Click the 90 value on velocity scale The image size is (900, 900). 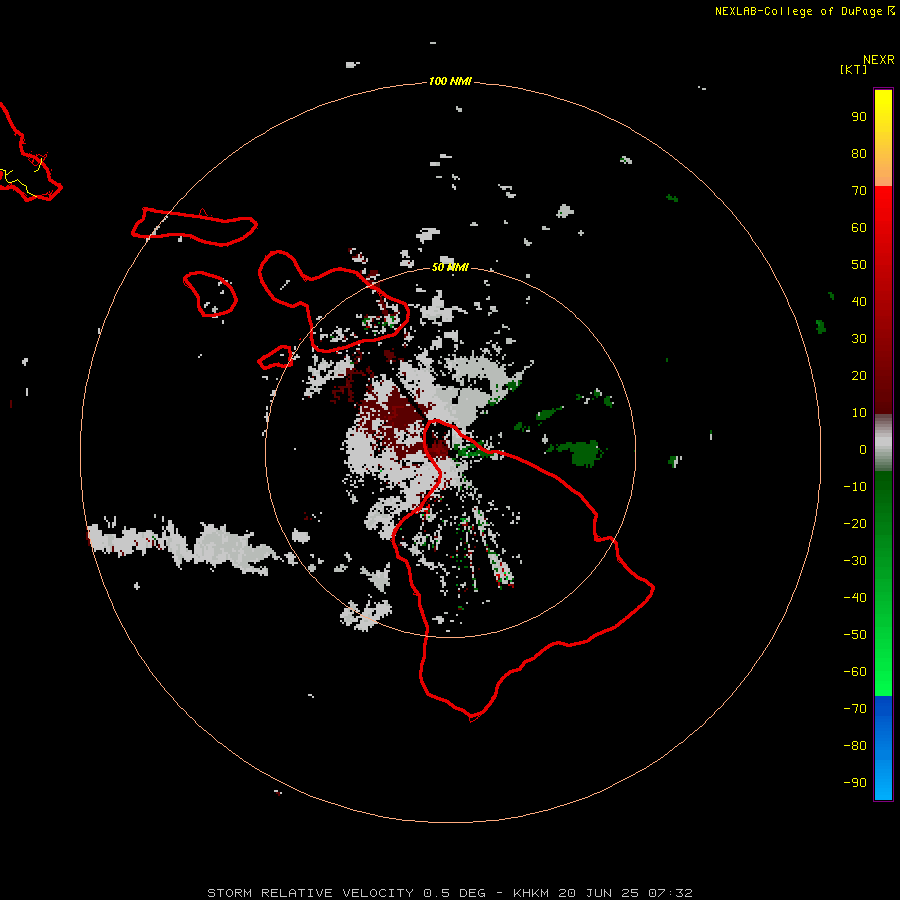(x=859, y=117)
